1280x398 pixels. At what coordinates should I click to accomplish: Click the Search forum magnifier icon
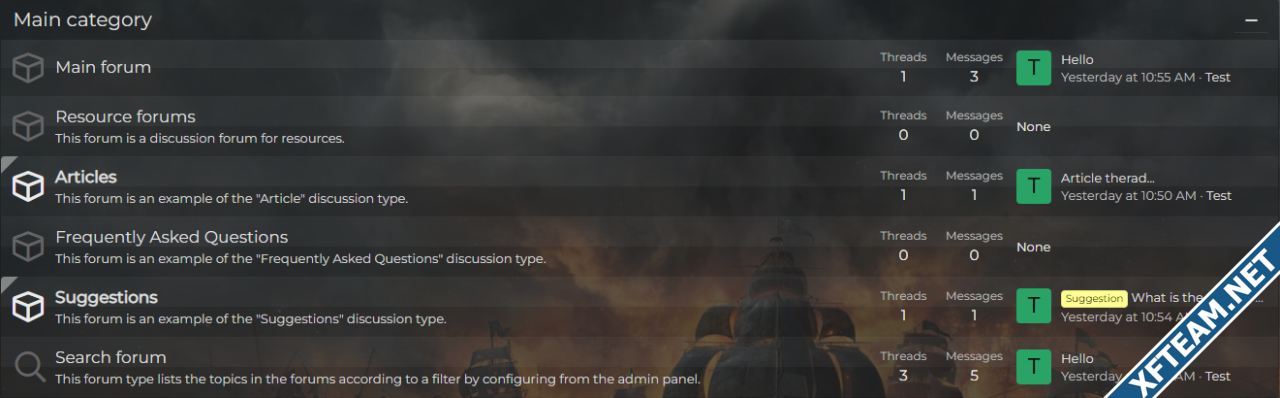(28, 367)
